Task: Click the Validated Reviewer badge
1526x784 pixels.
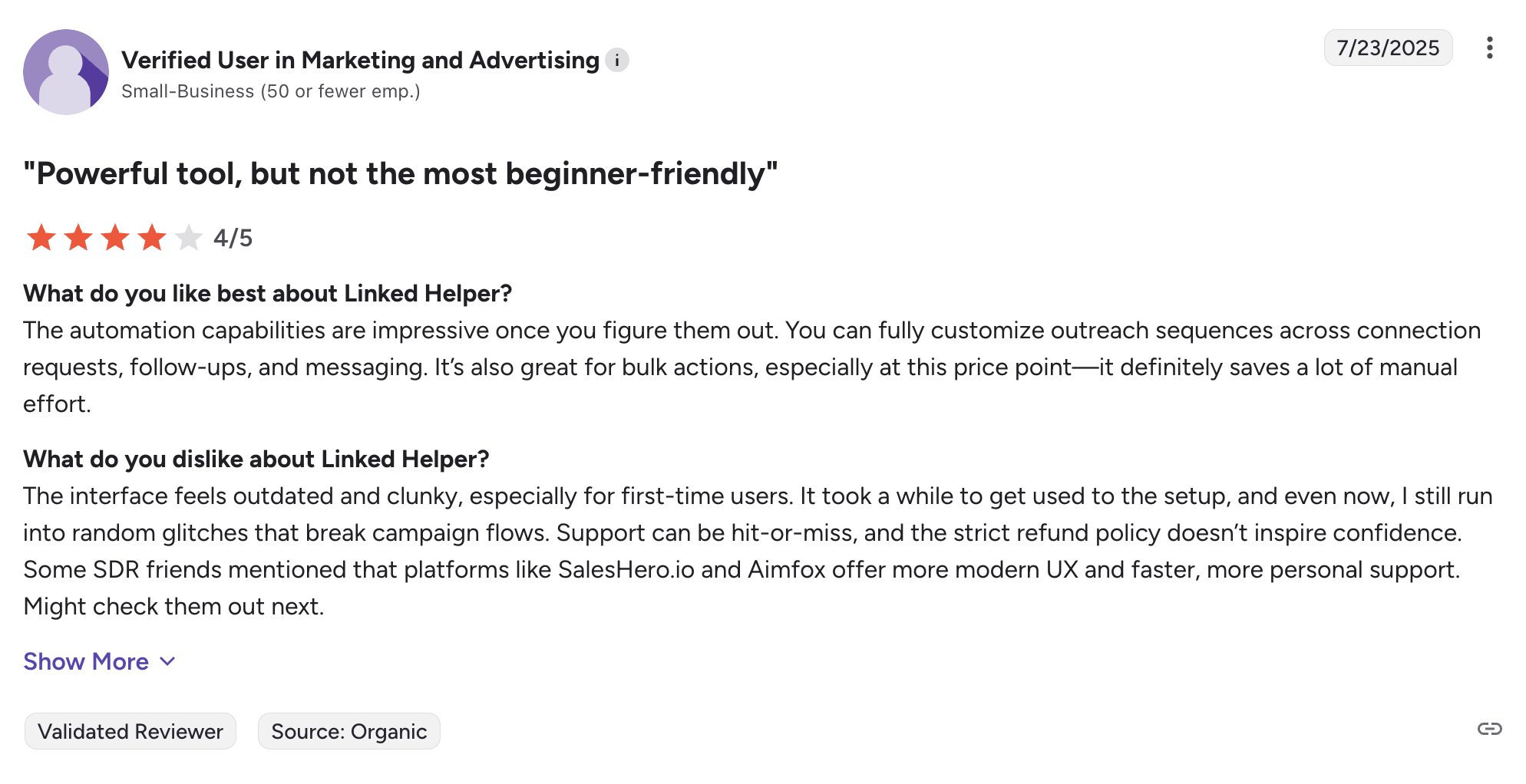Action: tap(130, 731)
